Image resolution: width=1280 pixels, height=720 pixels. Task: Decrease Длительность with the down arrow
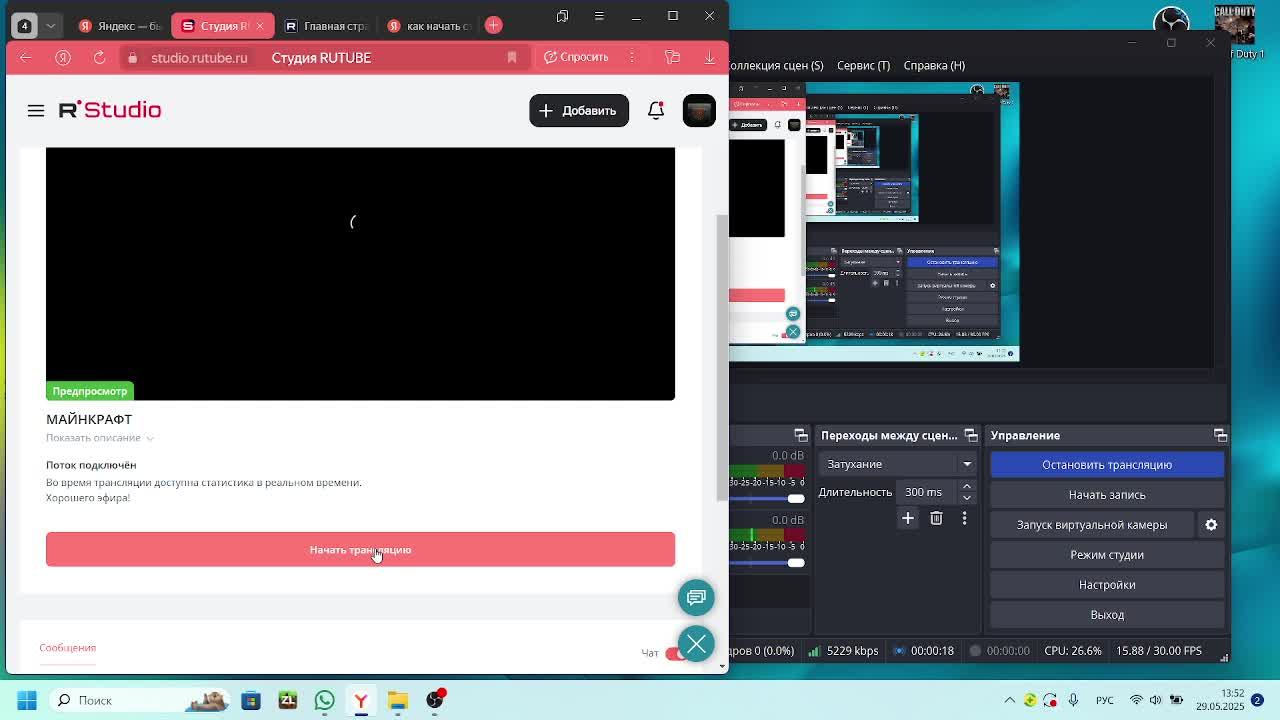(x=967, y=497)
